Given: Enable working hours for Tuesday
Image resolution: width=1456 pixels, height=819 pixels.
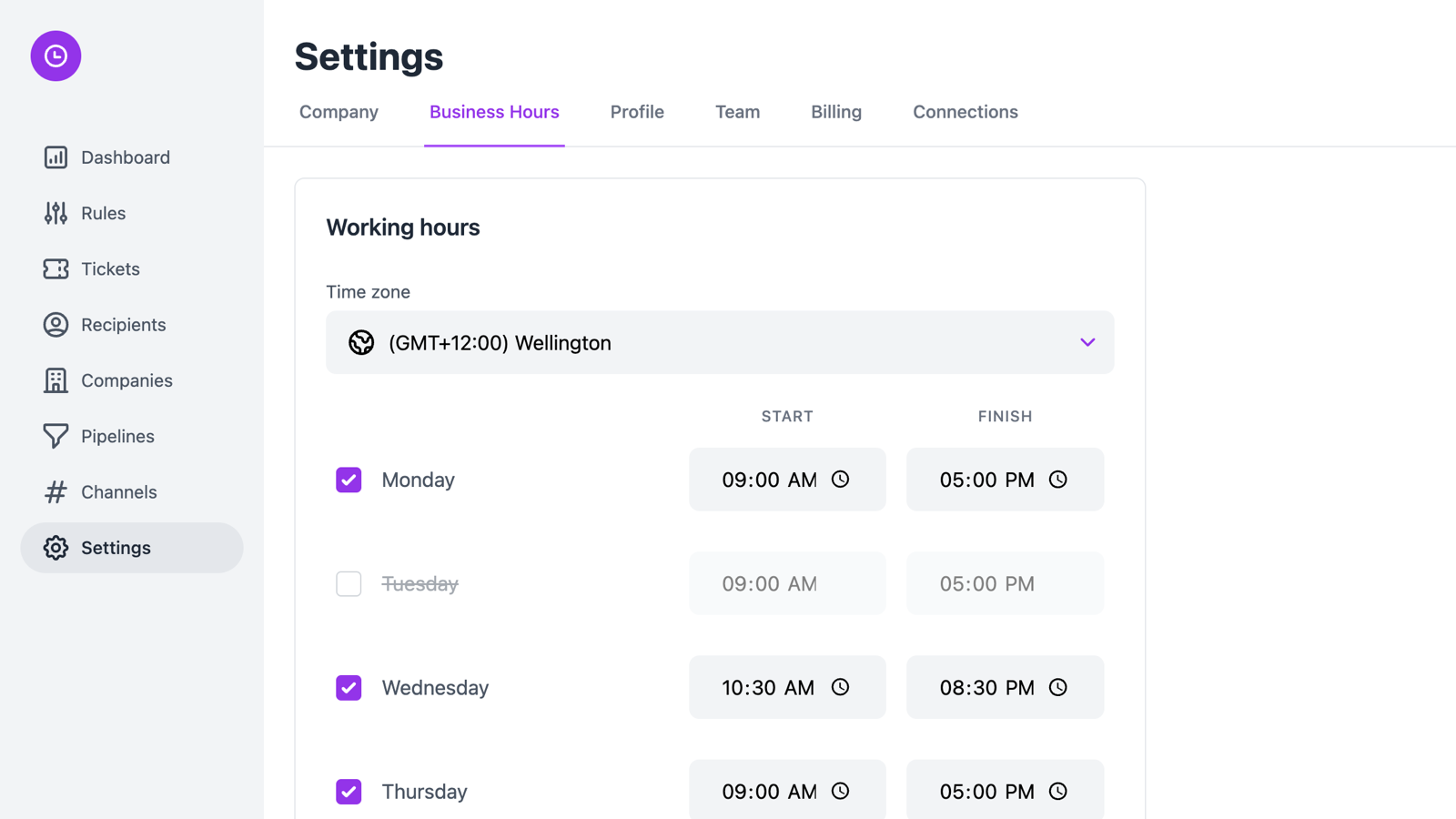Looking at the screenshot, I should (349, 583).
